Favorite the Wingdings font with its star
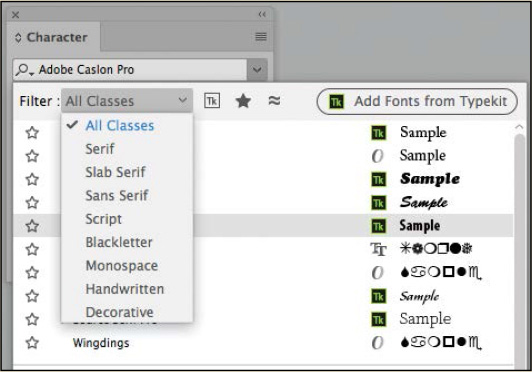 coord(32,343)
